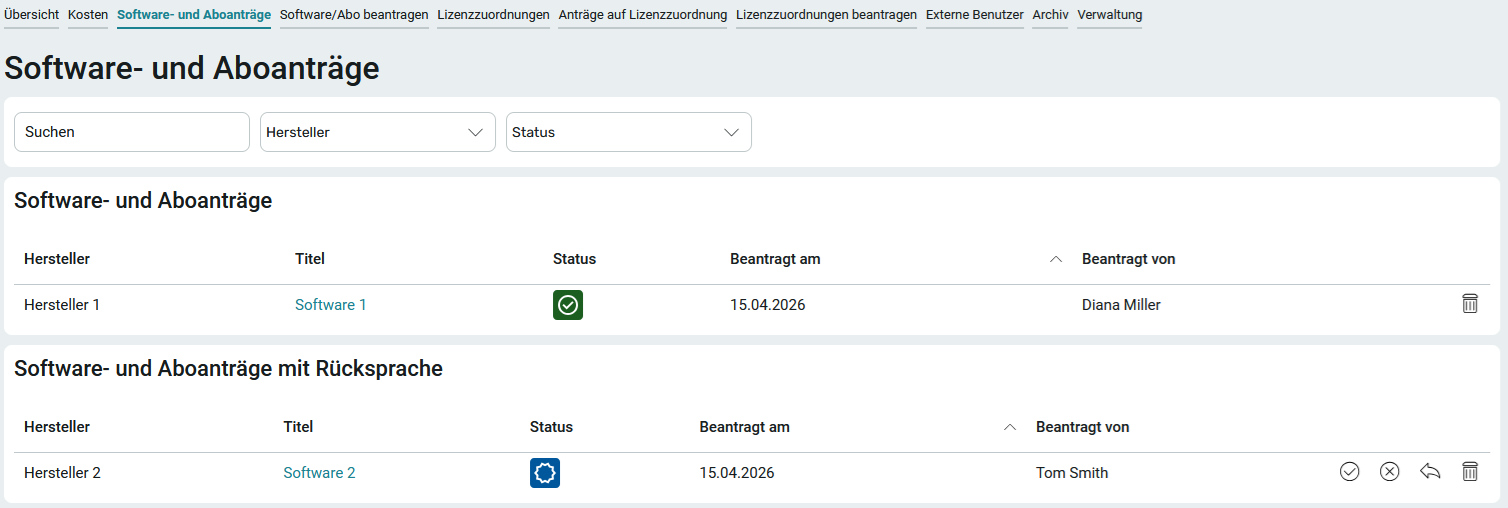Screen dimensions: 1508x508
Task: Reject the Software 2 request with X icon
Action: (x=1389, y=472)
